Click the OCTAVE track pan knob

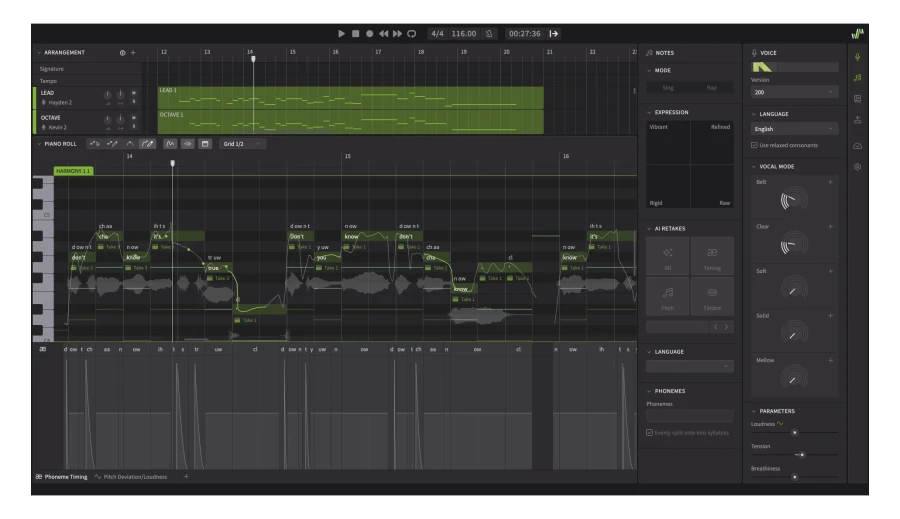[121, 119]
